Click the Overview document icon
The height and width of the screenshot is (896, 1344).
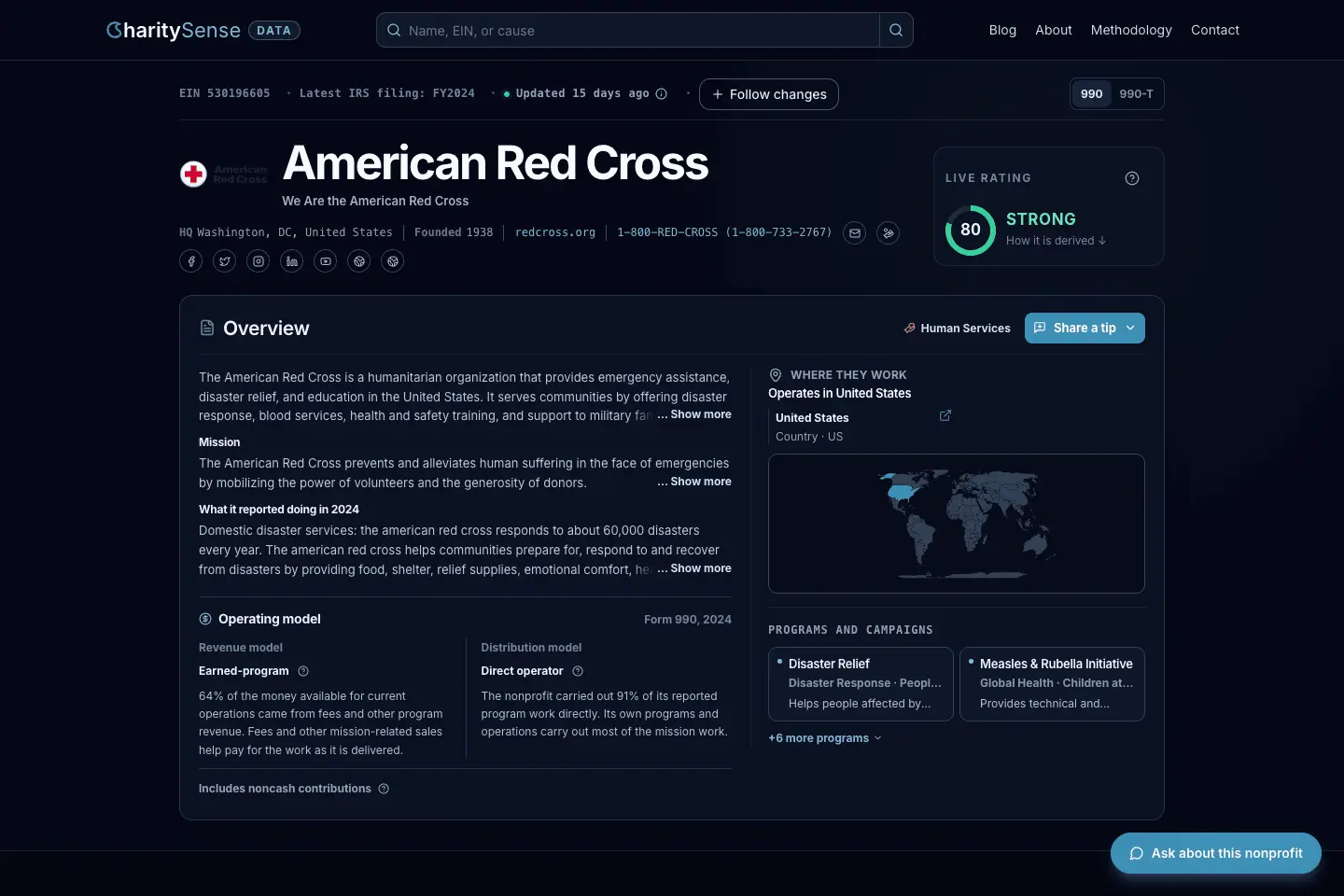pos(207,328)
